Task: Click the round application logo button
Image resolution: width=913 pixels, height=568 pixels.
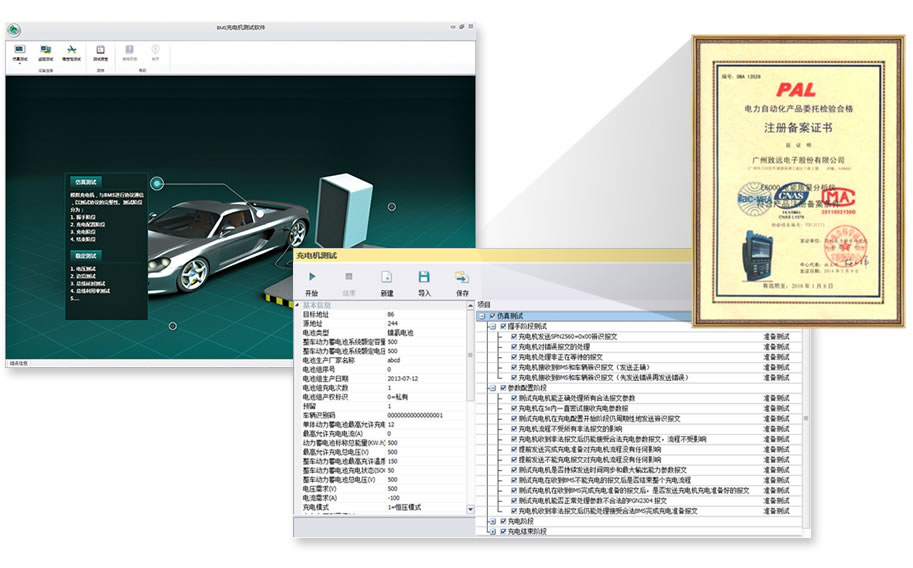Action: tap(14, 30)
